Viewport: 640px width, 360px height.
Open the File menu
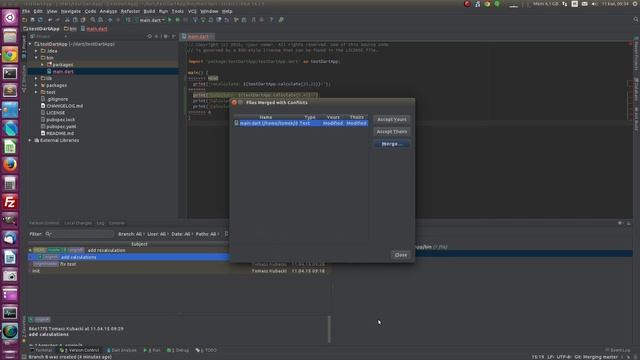tap(26, 11)
